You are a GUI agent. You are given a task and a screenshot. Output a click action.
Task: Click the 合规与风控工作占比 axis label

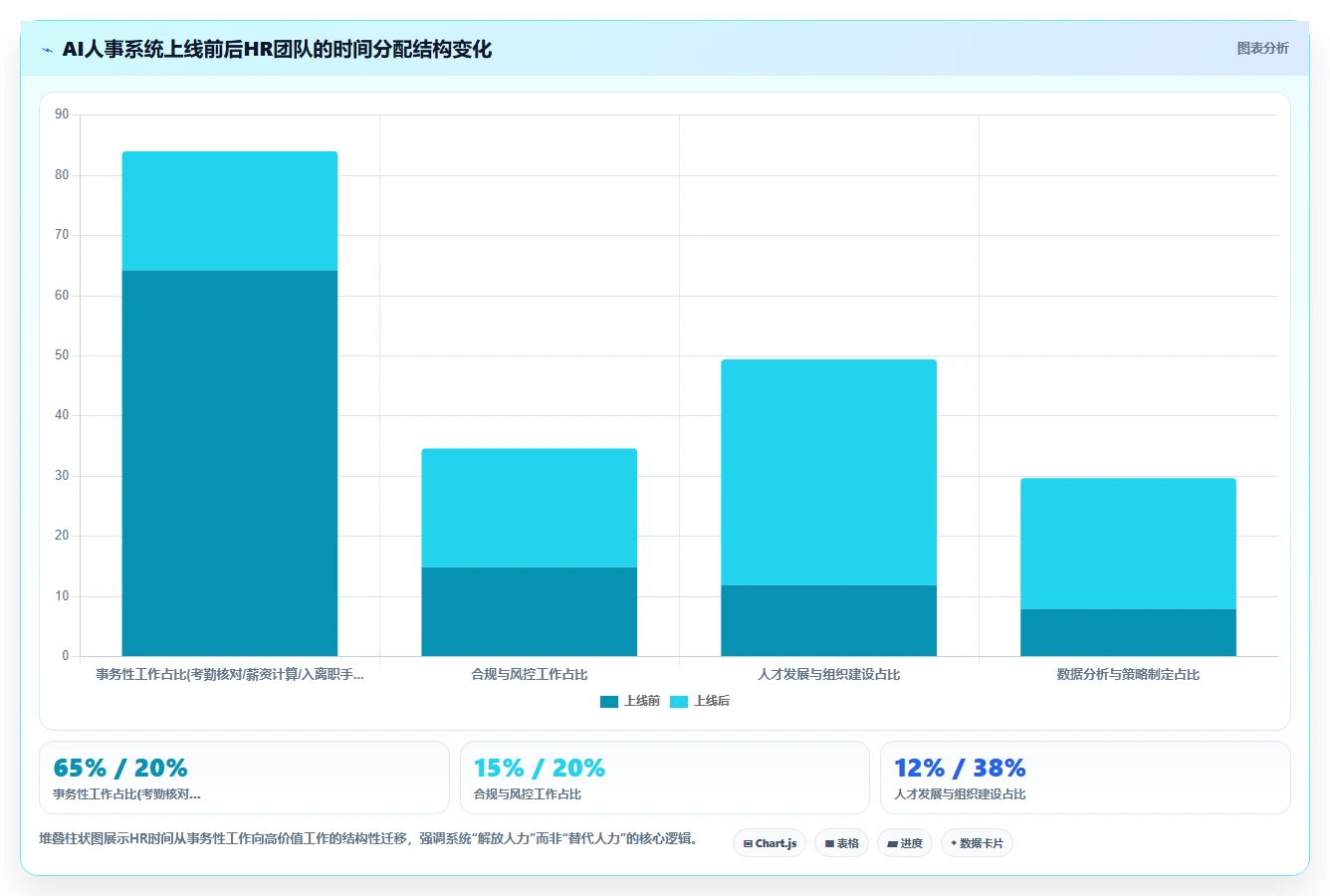click(x=530, y=674)
